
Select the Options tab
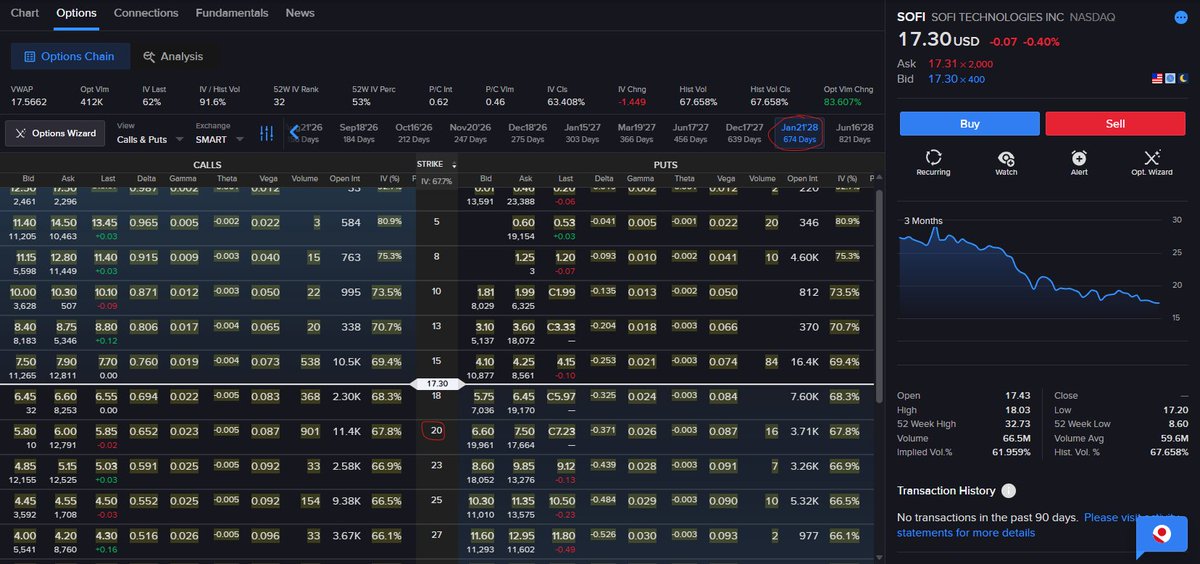coord(76,13)
